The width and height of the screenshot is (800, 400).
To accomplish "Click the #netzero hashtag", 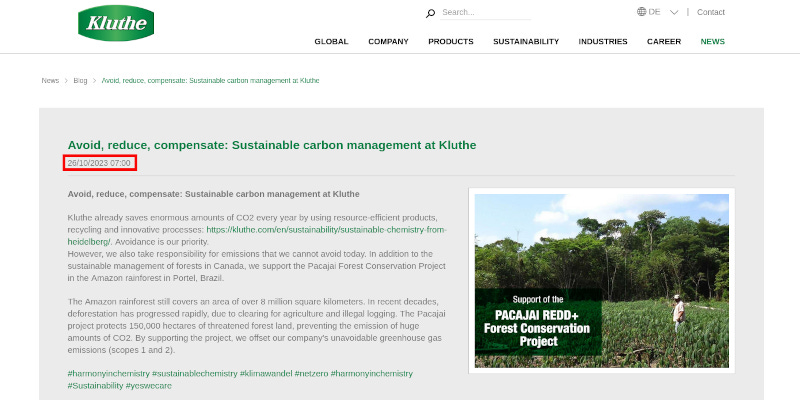I will pos(311,373).
